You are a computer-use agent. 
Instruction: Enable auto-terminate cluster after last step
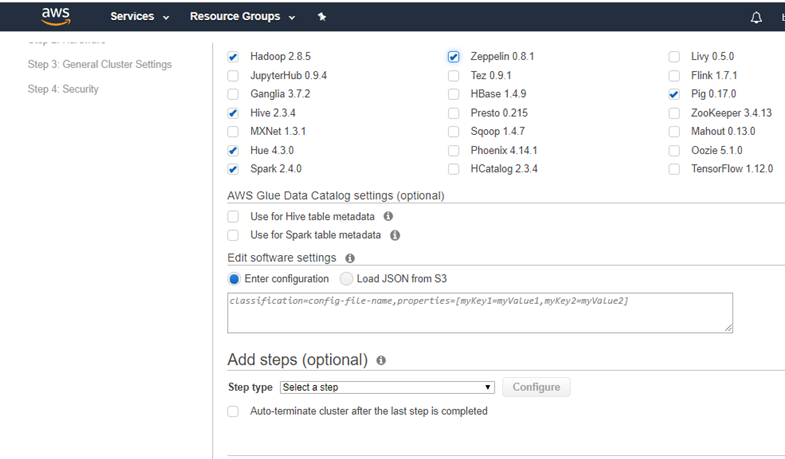(233, 411)
